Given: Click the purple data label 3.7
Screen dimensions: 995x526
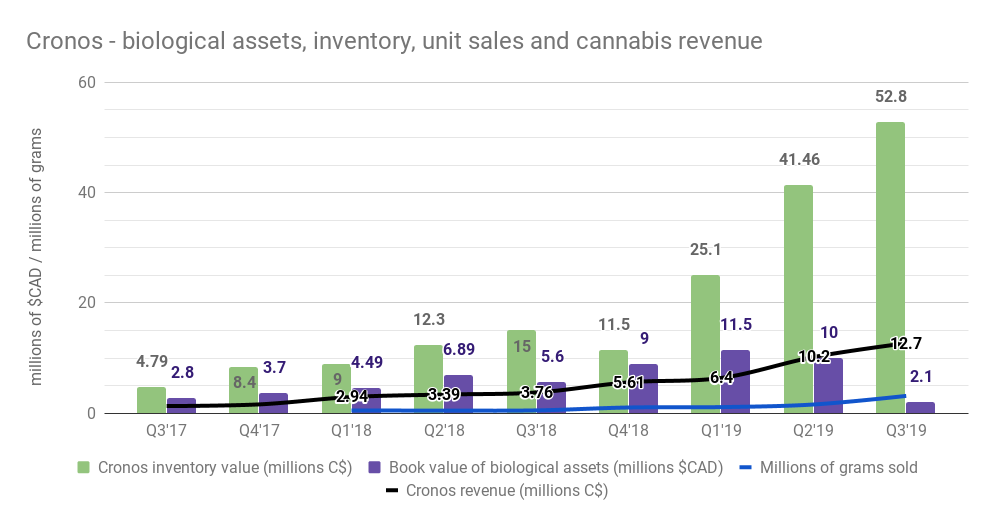Looking at the screenshot, I should (274, 367).
